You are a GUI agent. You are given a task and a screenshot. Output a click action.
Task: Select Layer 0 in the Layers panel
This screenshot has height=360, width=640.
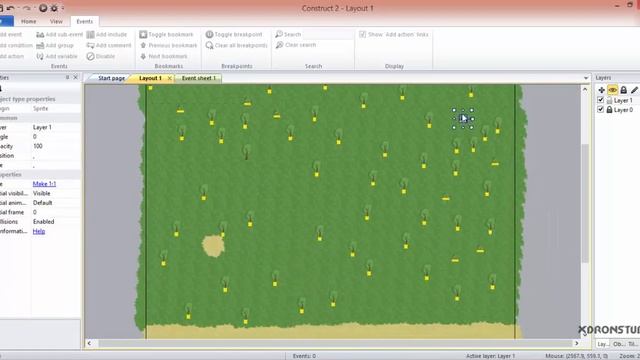[623, 109]
